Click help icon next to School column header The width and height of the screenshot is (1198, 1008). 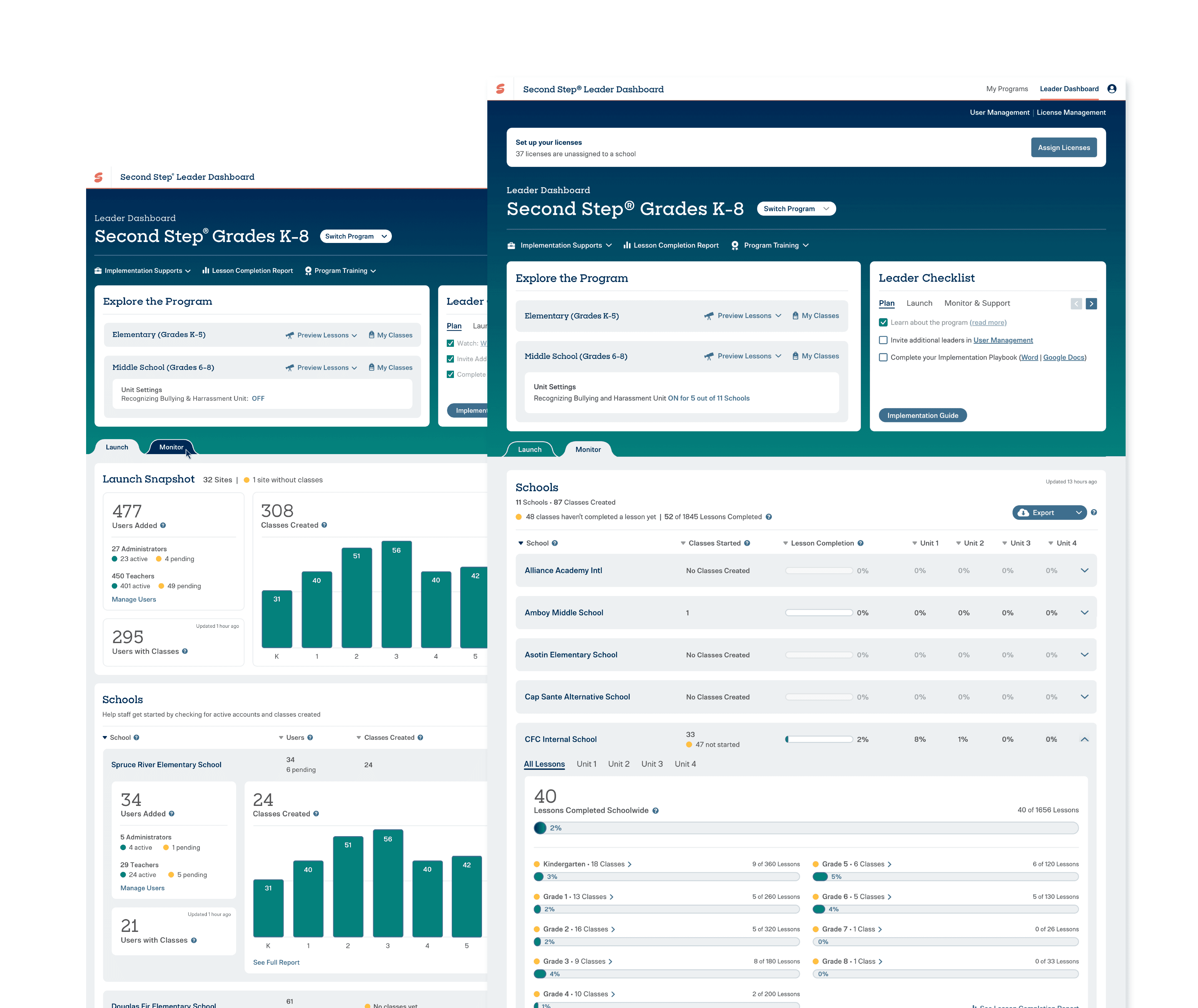(x=554, y=543)
